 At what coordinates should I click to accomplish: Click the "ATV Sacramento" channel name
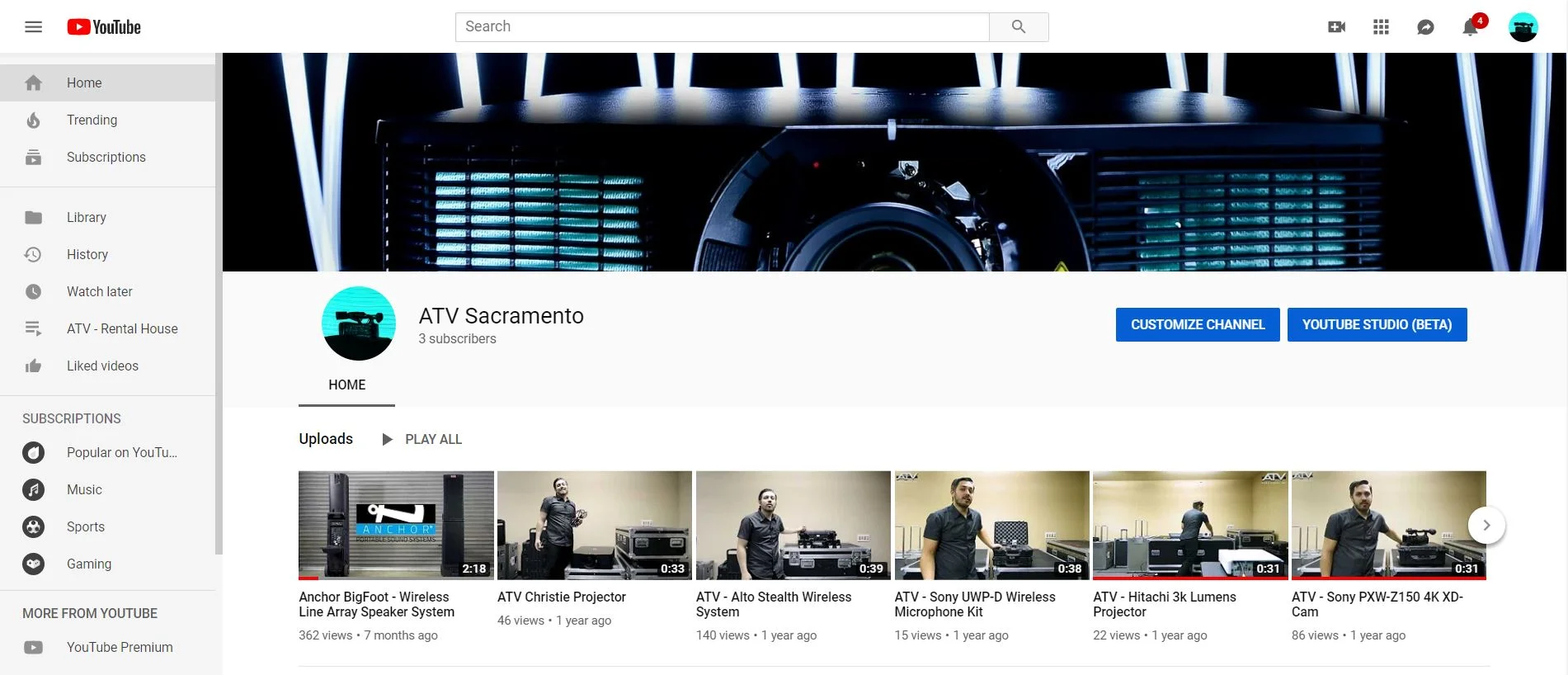pyautogui.click(x=501, y=316)
